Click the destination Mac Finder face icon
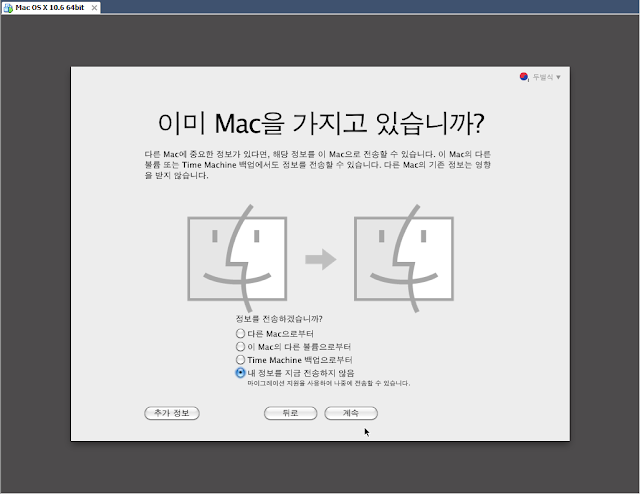The width and height of the screenshot is (640, 494). pyautogui.click(x=404, y=259)
